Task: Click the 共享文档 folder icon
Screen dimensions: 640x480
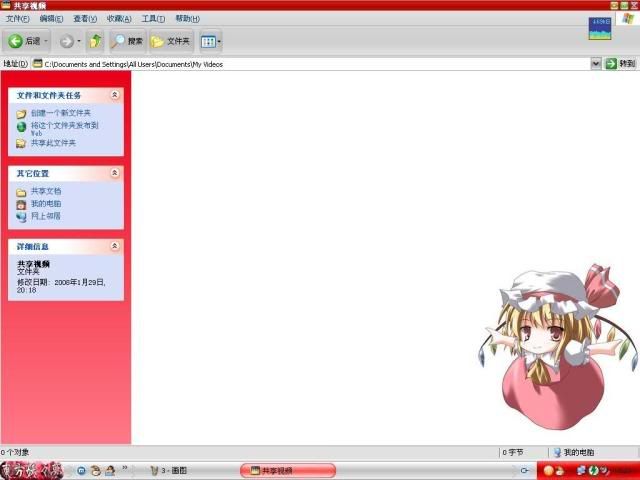Action: 21,192
